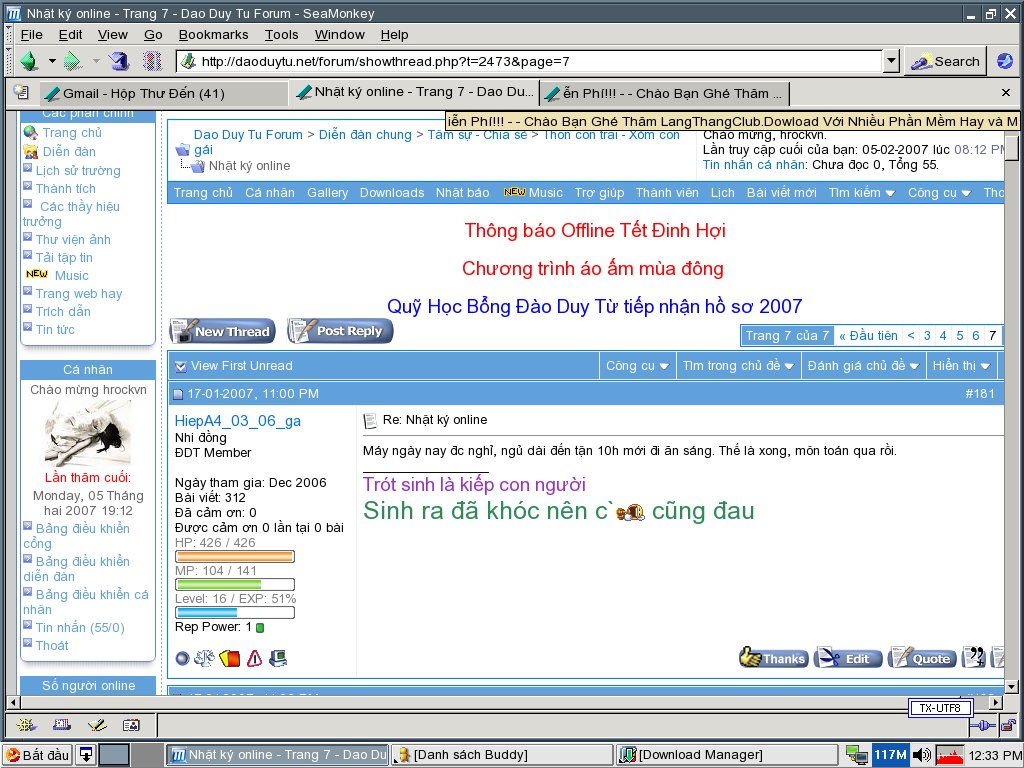Click the green reputation power square

click(260, 627)
